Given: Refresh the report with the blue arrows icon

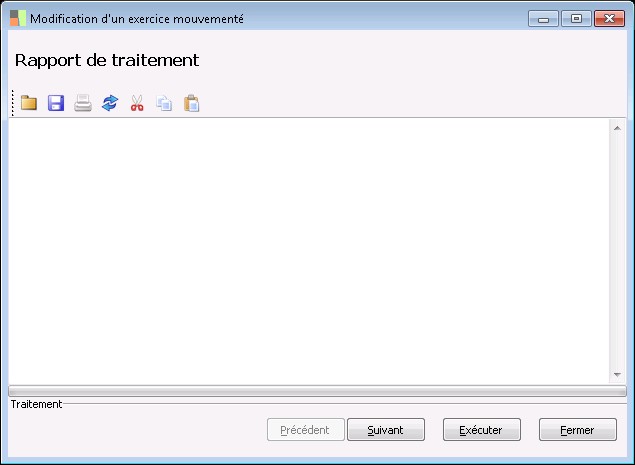Looking at the screenshot, I should (110, 103).
